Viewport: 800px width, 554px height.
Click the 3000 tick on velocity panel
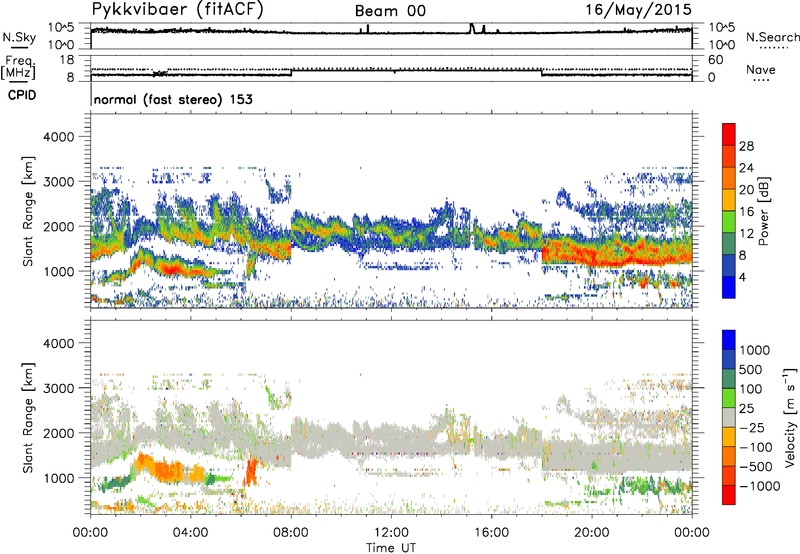click(x=58, y=388)
